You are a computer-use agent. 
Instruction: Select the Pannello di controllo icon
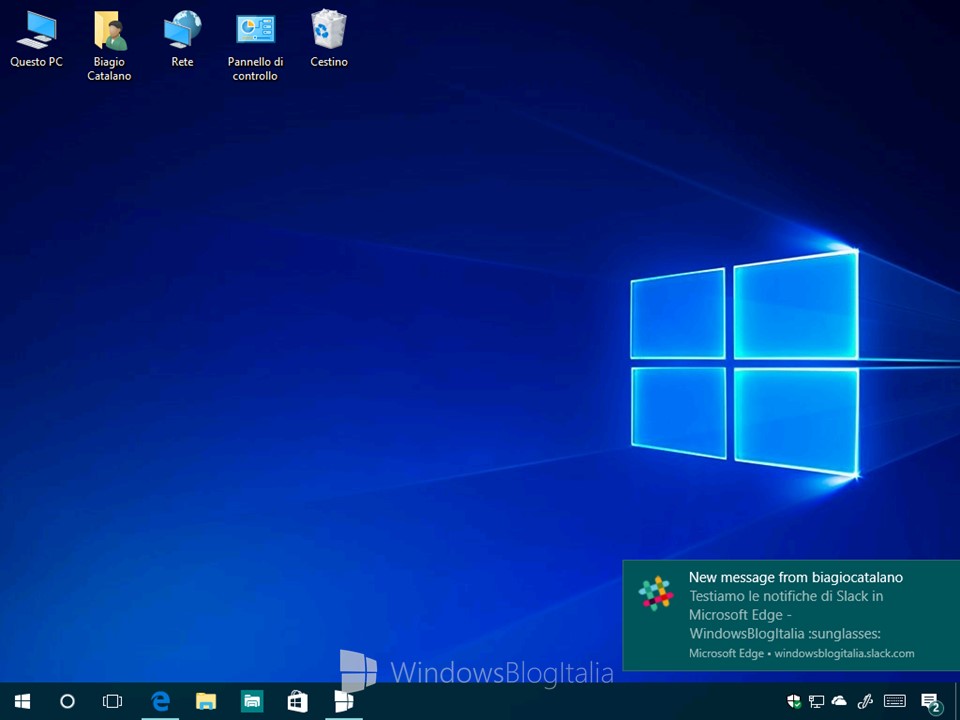click(255, 45)
